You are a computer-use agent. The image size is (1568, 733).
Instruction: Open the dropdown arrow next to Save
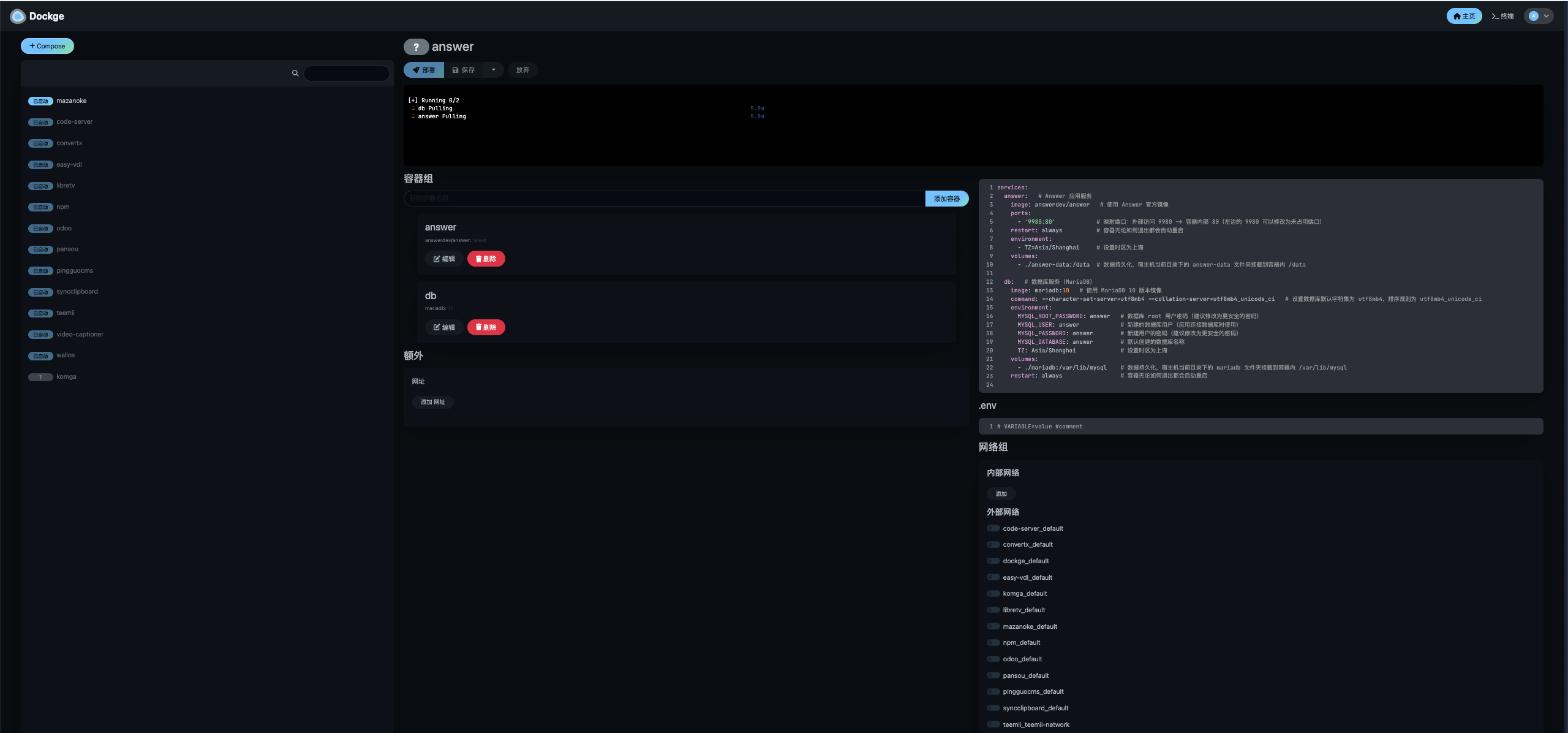tap(494, 70)
